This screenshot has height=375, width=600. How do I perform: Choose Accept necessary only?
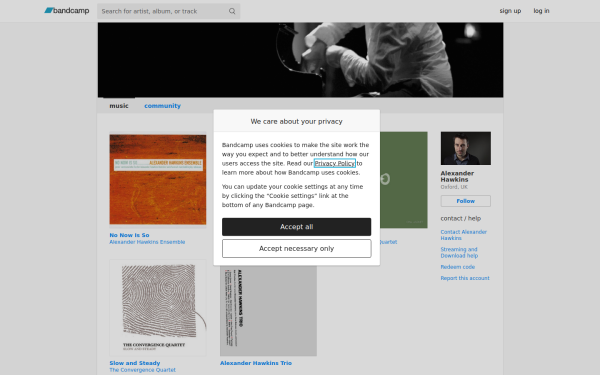[297, 249]
